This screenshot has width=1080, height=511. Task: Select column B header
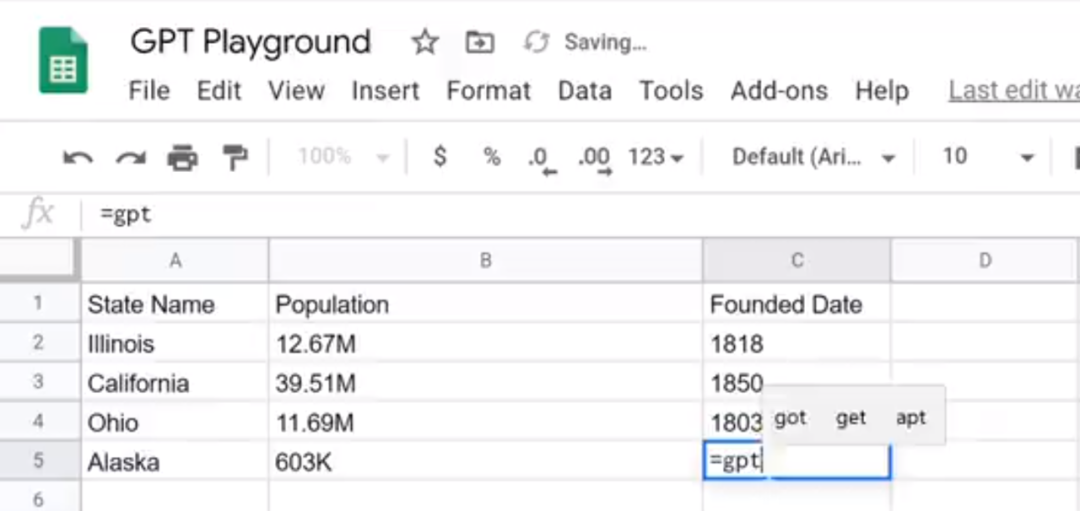pyautogui.click(x=486, y=260)
